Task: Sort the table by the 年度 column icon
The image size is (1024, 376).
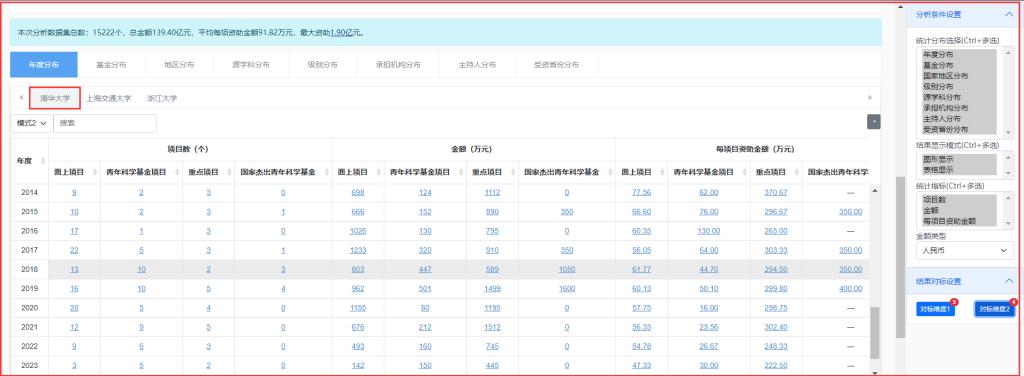Action: click(42, 161)
